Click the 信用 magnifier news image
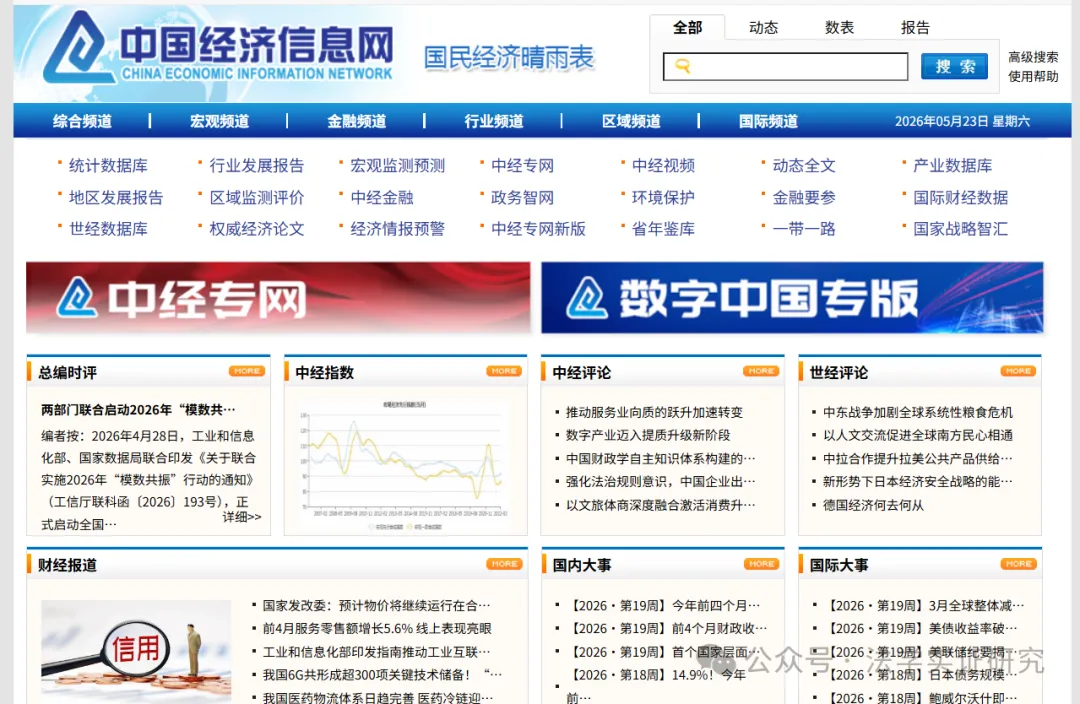Screen dimensions: 1080x704 pos(136,651)
